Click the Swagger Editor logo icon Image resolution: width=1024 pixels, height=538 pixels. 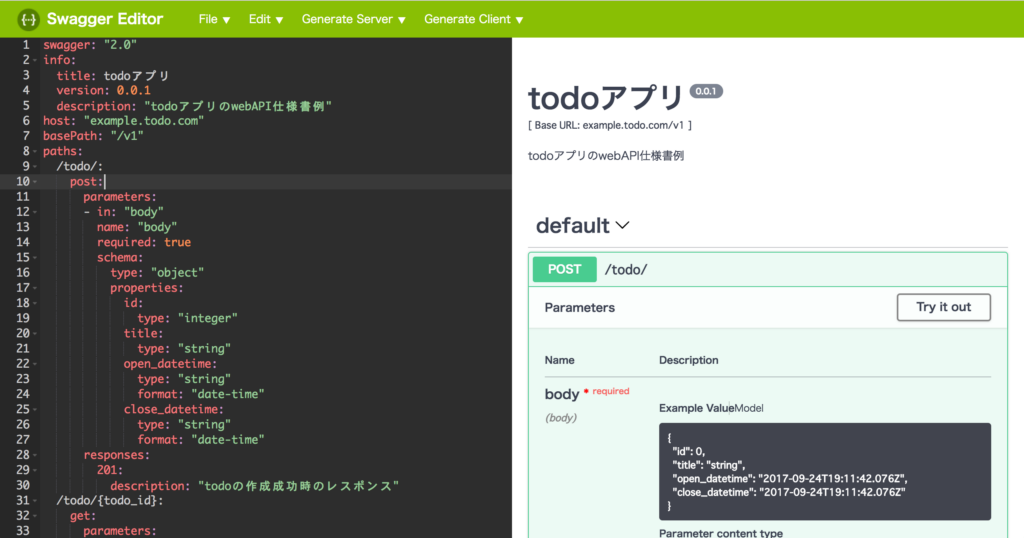click(x=29, y=19)
